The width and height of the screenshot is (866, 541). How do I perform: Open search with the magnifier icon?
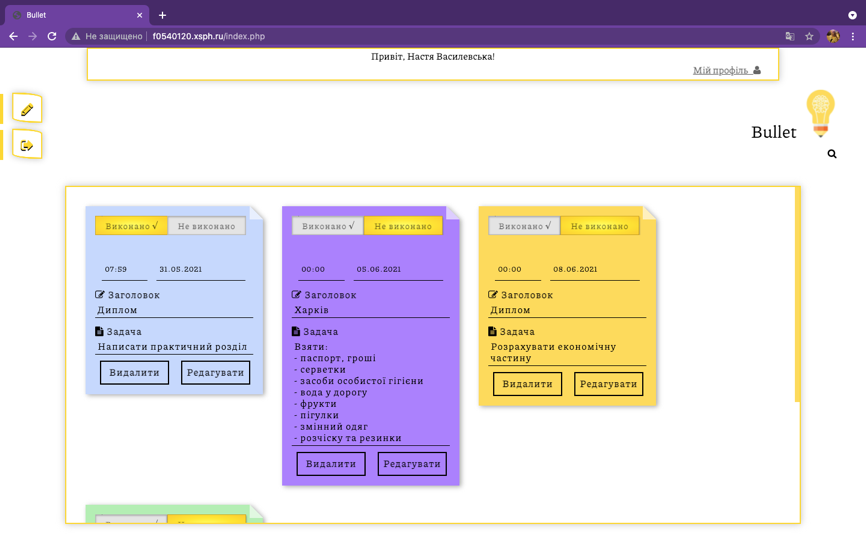pos(832,154)
